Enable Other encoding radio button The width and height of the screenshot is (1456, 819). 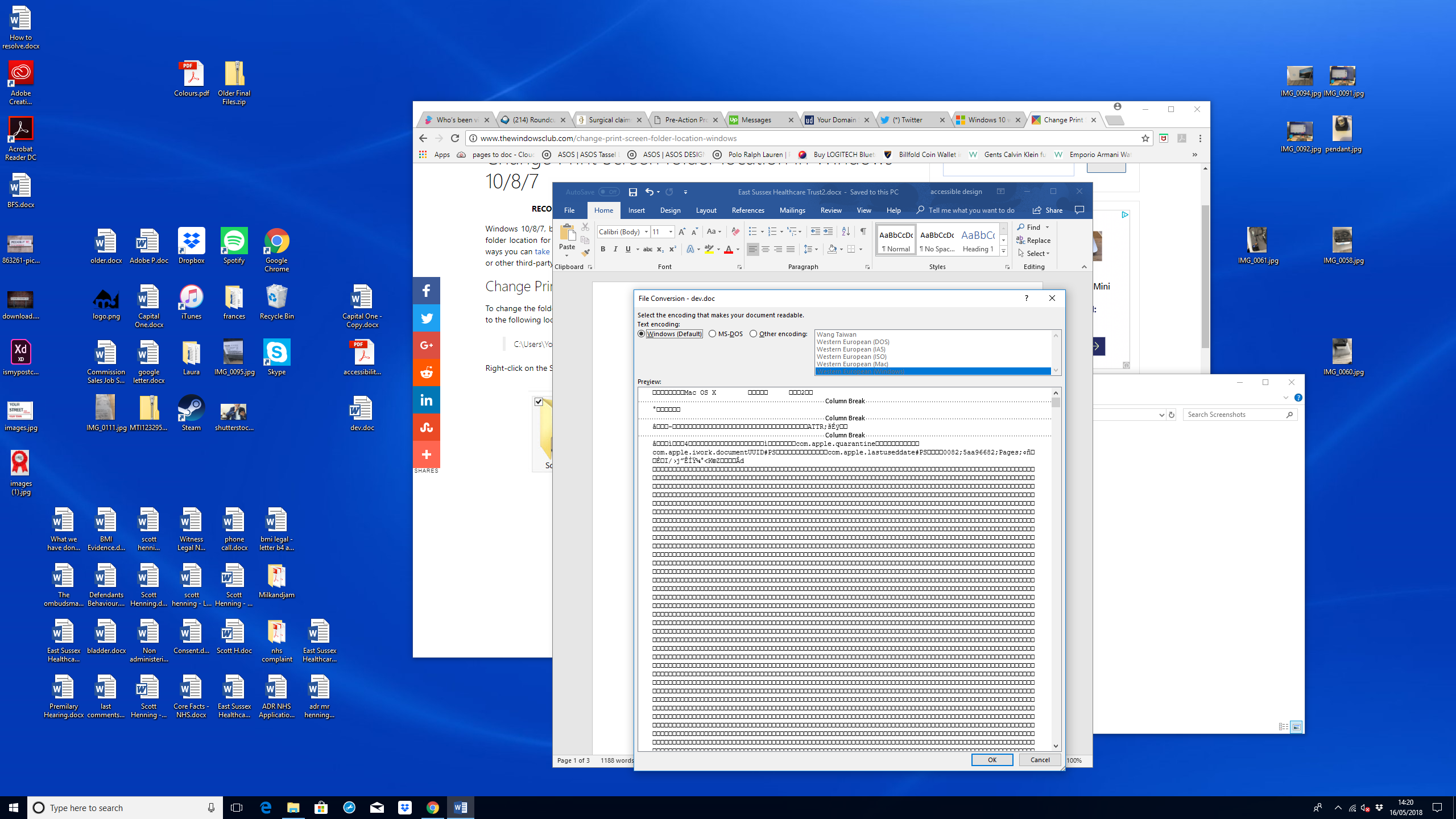pos(753,333)
